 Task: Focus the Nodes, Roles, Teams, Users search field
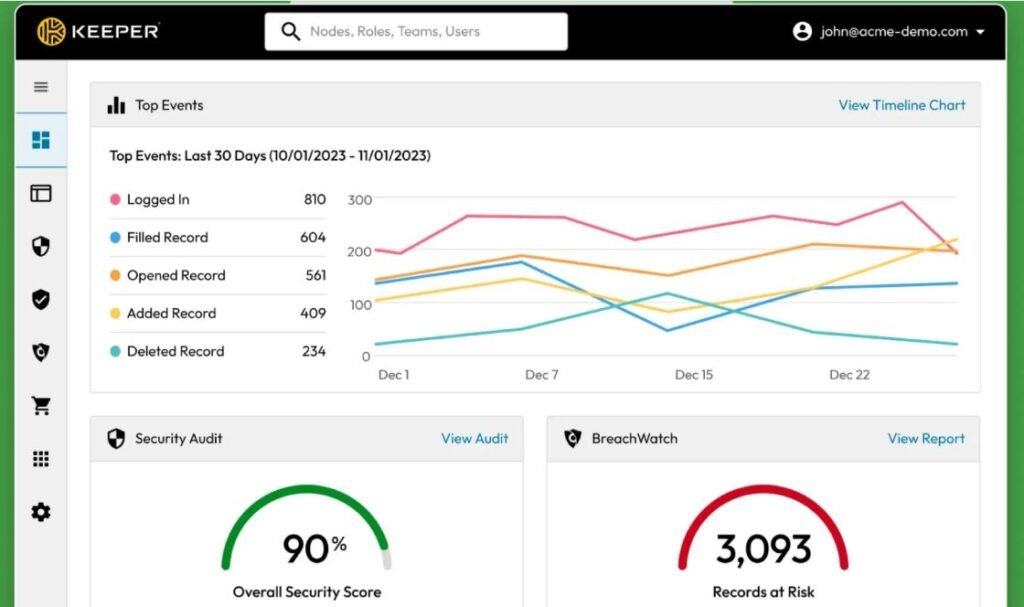pyautogui.click(x=416, y=31)
